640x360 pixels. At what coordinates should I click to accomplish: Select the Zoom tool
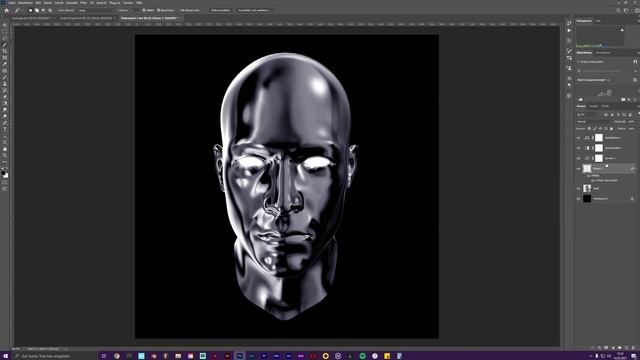click(5, 156)
